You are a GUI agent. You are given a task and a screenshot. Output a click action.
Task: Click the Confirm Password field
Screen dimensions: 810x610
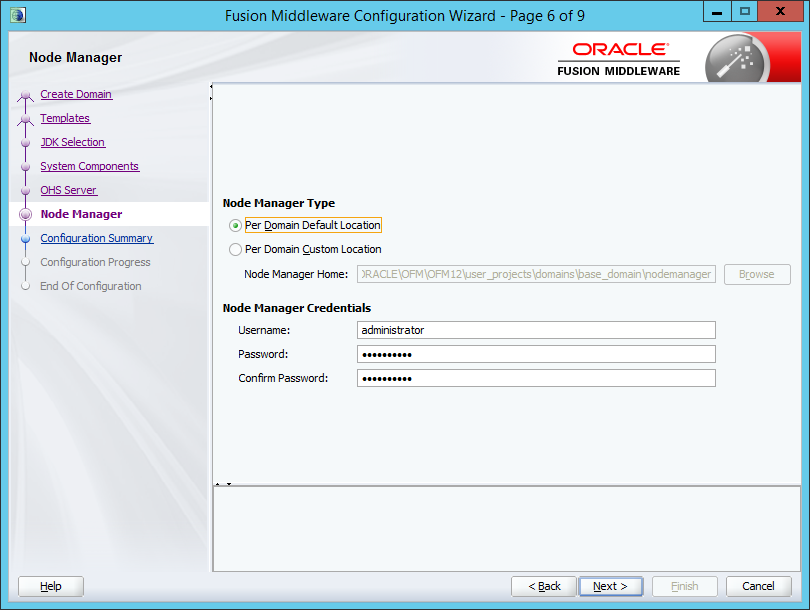[536, 378]
